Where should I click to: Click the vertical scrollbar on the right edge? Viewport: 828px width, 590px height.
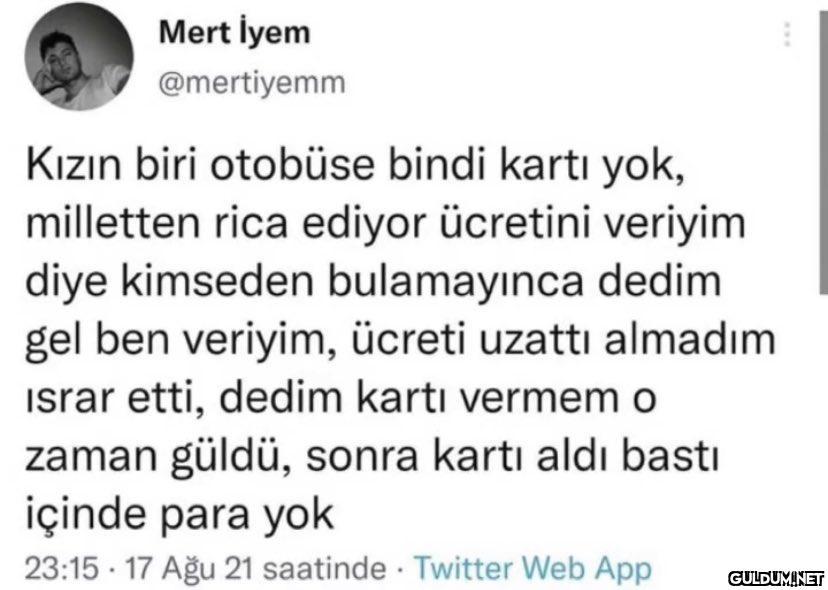[820, 180]
